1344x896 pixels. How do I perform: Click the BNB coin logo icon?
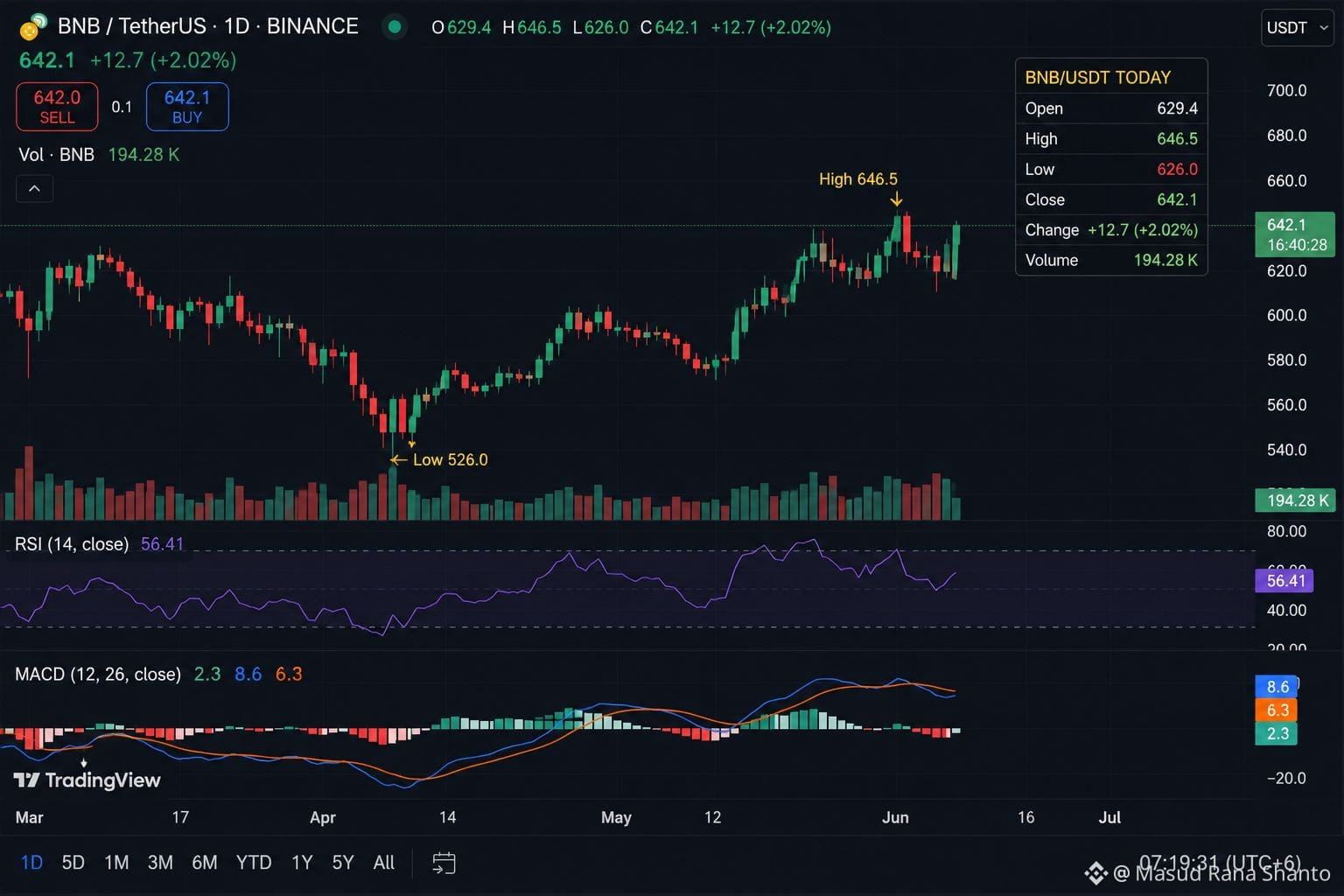(x=33, y=27)
